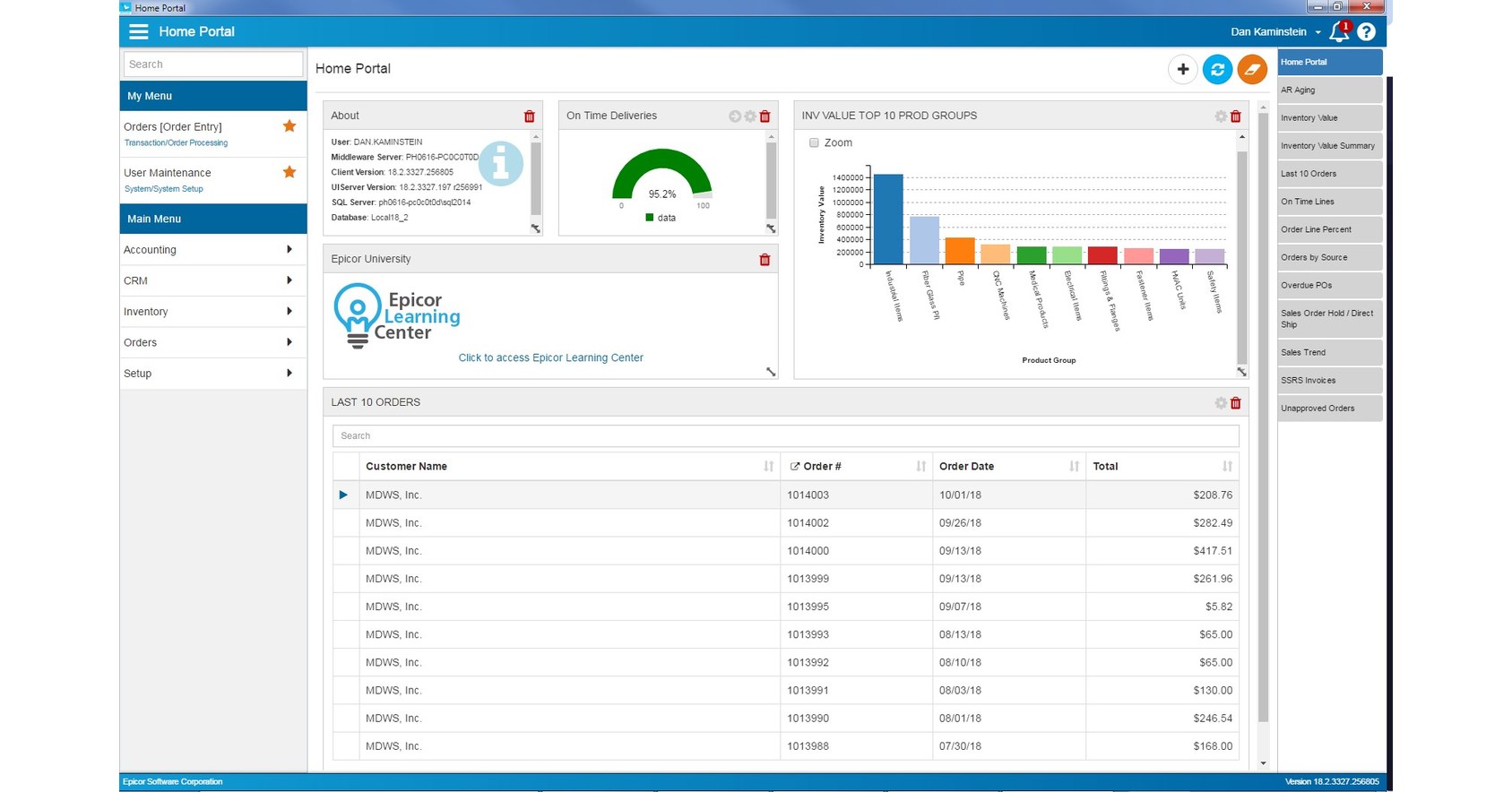Image resolution: width=1512 pixels, height=792 pixels.
Task: Click the Epicor Learning Center logo
Action: coord(397,315)
